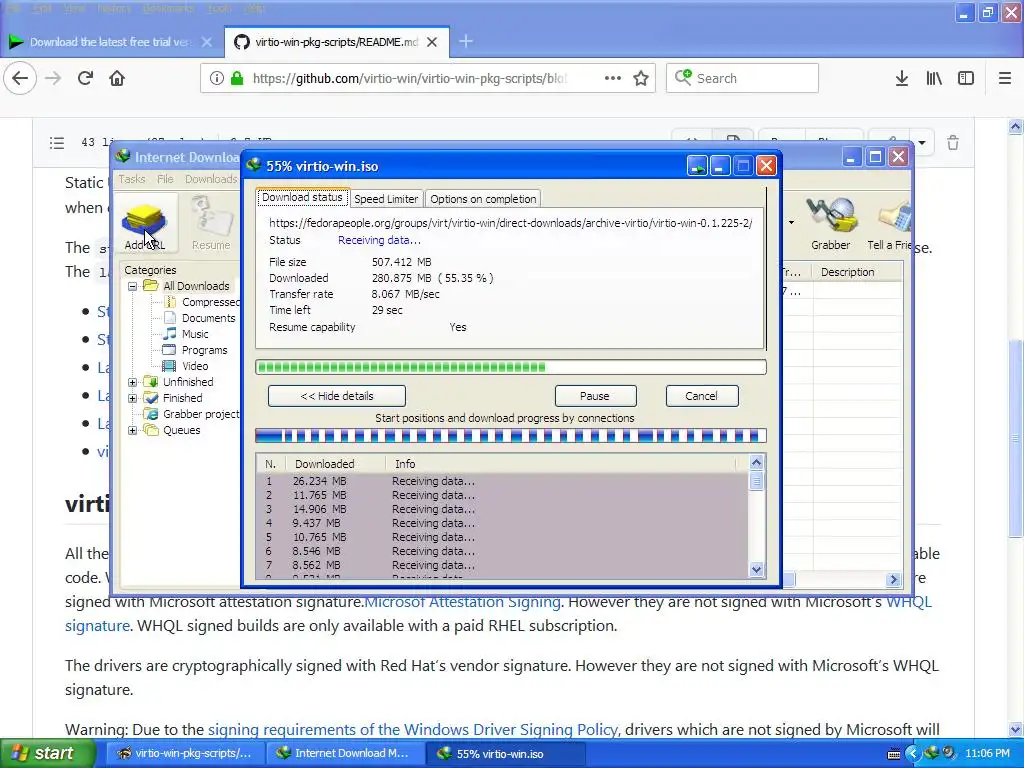This screenshot has width=1024, height=768.
Task: Expand the Finished category node
Action: (x=133, y=398)
